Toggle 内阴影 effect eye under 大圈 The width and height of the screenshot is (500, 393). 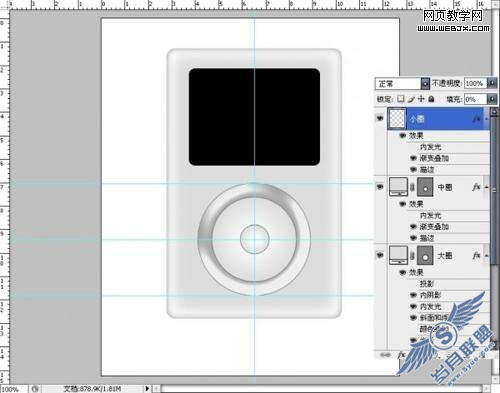coord(413,295)
